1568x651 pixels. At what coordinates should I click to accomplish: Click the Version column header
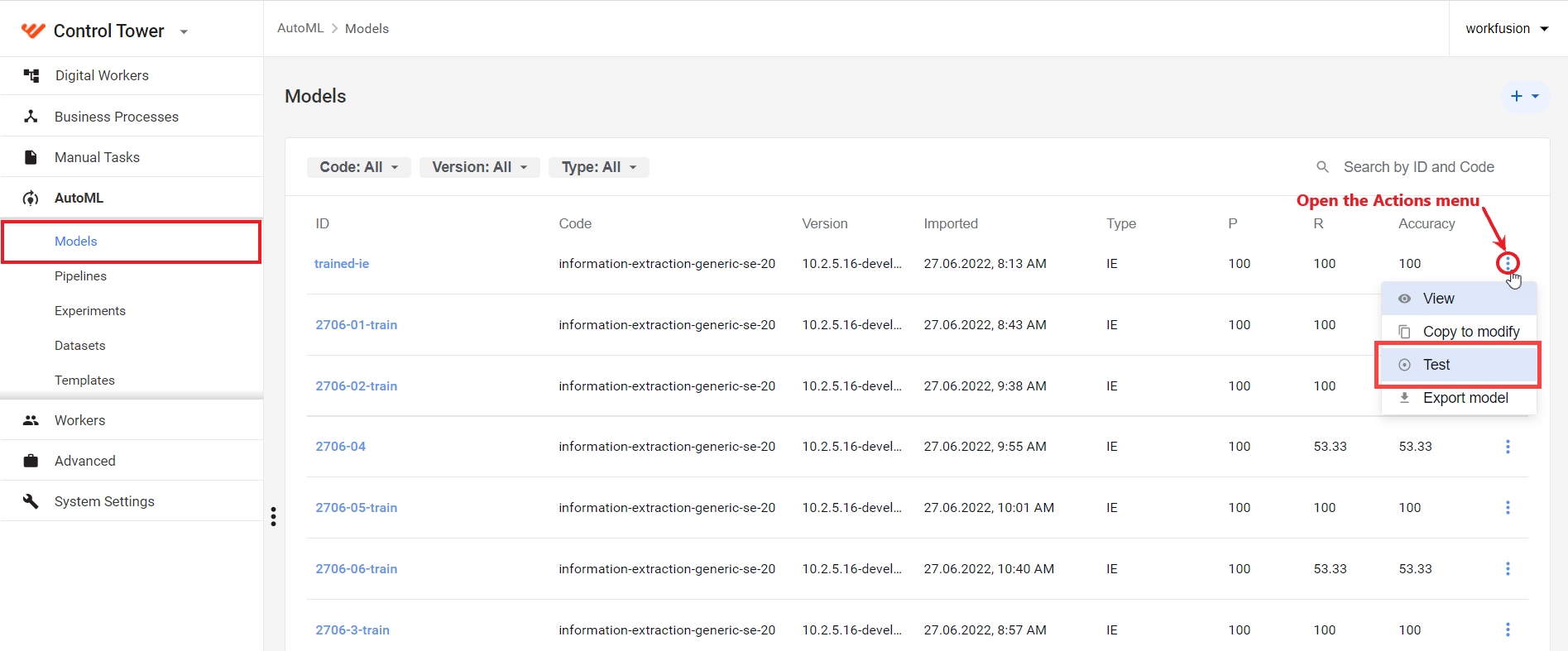[x=825, y=223]
